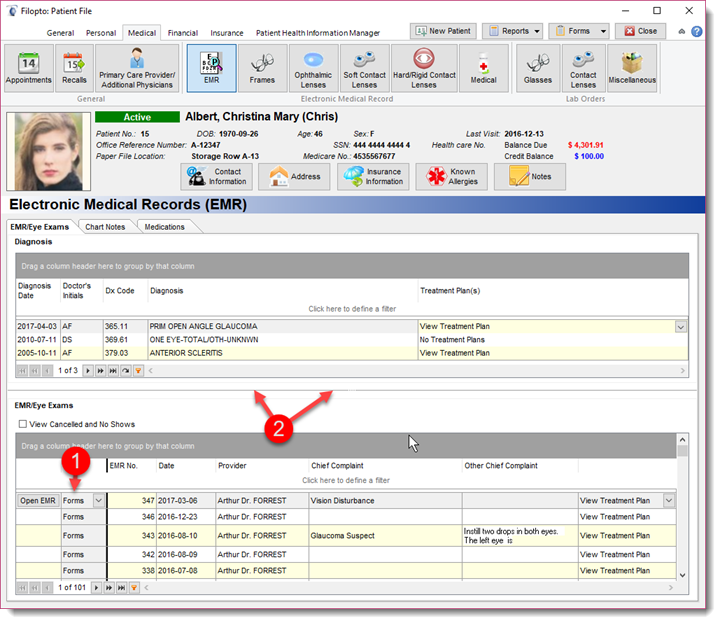Open Hard/Rigid Contact Lenses icon

424,68
